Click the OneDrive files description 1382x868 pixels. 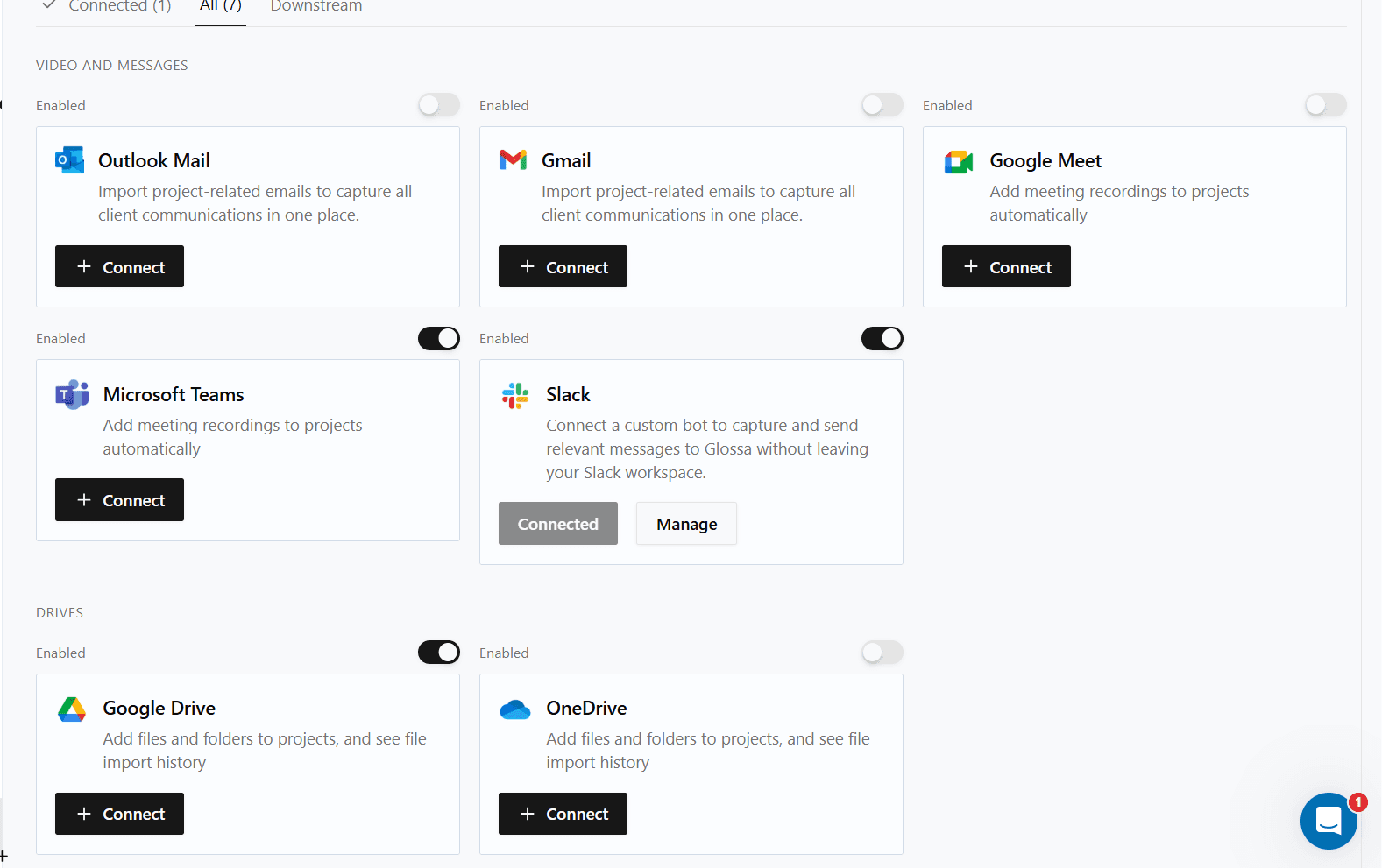coord(708,751)
